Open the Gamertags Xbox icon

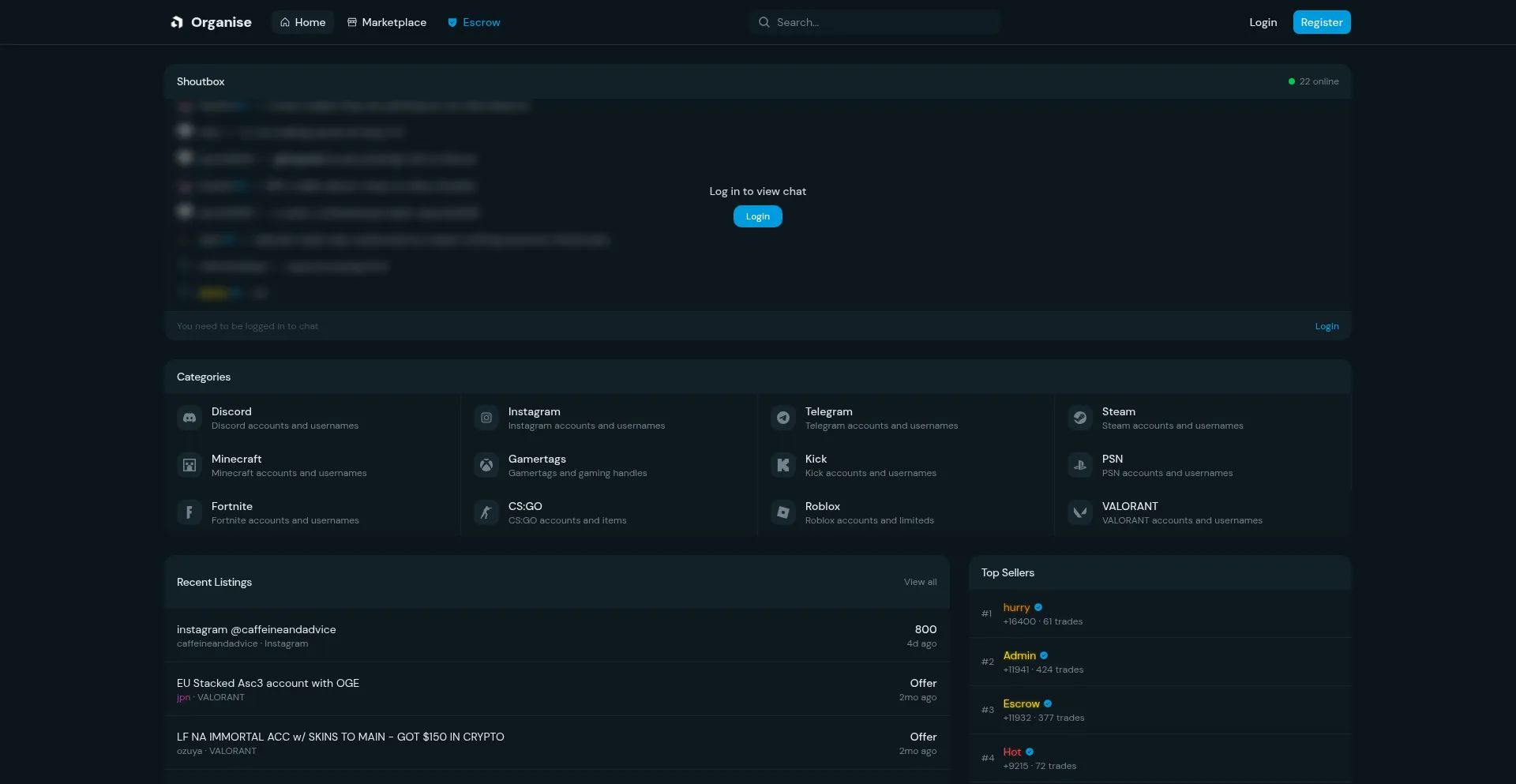486,465
